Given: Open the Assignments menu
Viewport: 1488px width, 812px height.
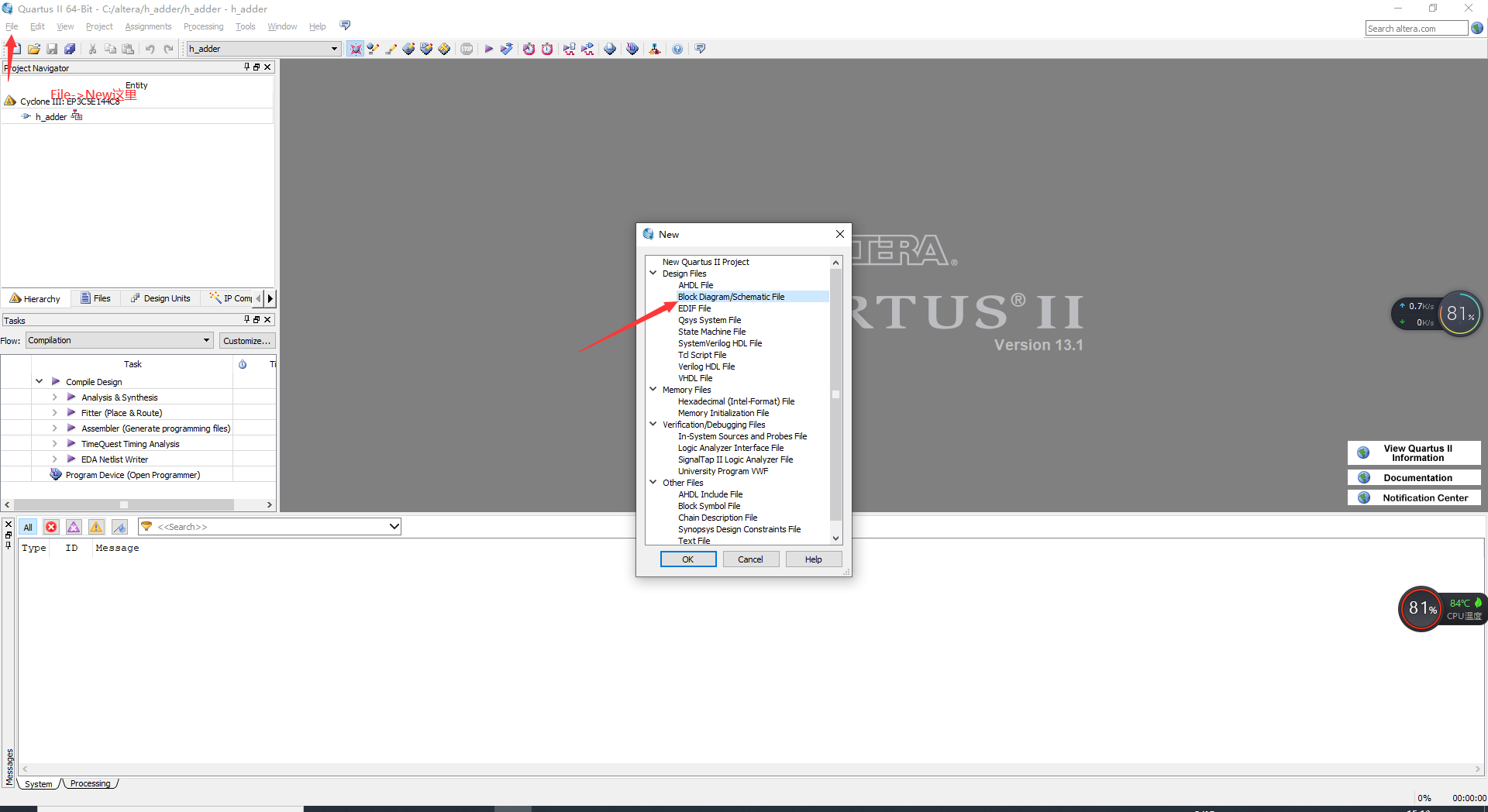Looking at the screenshot, I should coord(148,26).
